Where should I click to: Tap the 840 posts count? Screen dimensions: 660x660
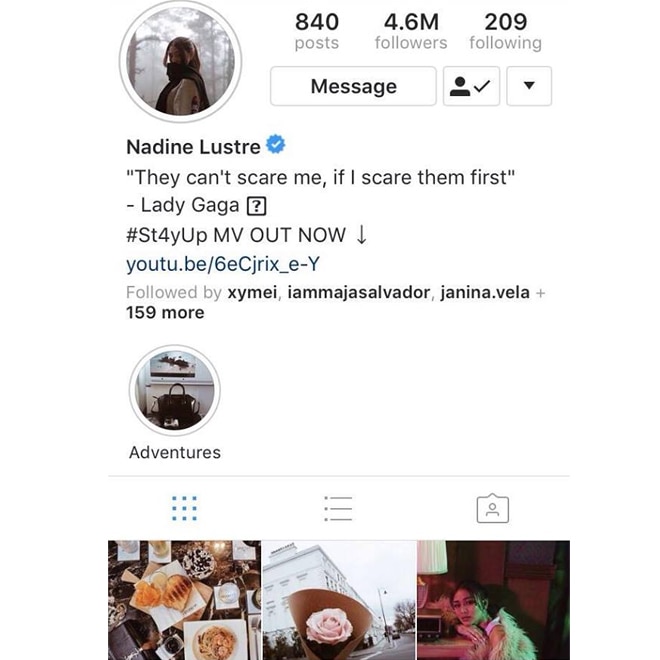[317, 31]
